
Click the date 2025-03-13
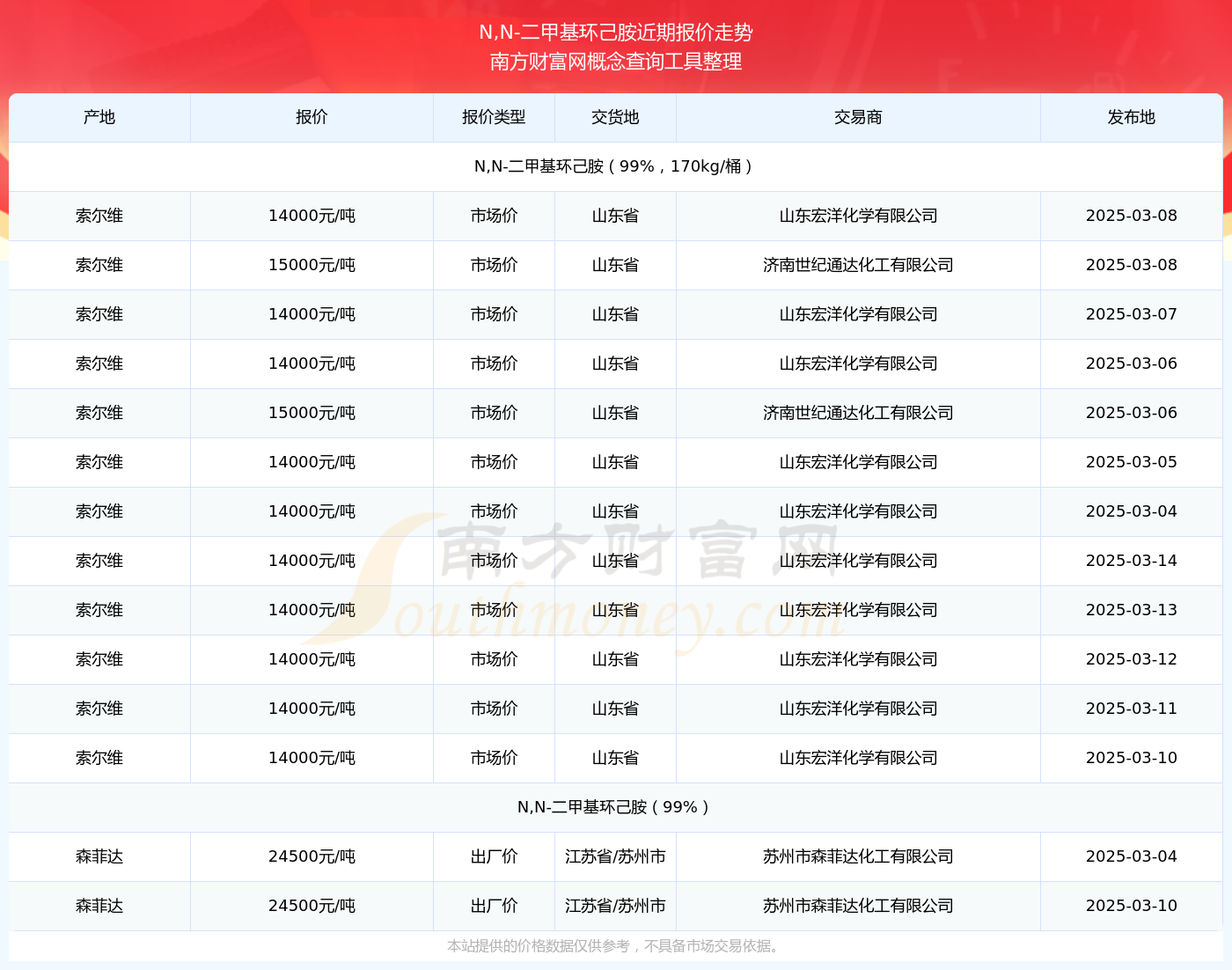pos(1132,610)
